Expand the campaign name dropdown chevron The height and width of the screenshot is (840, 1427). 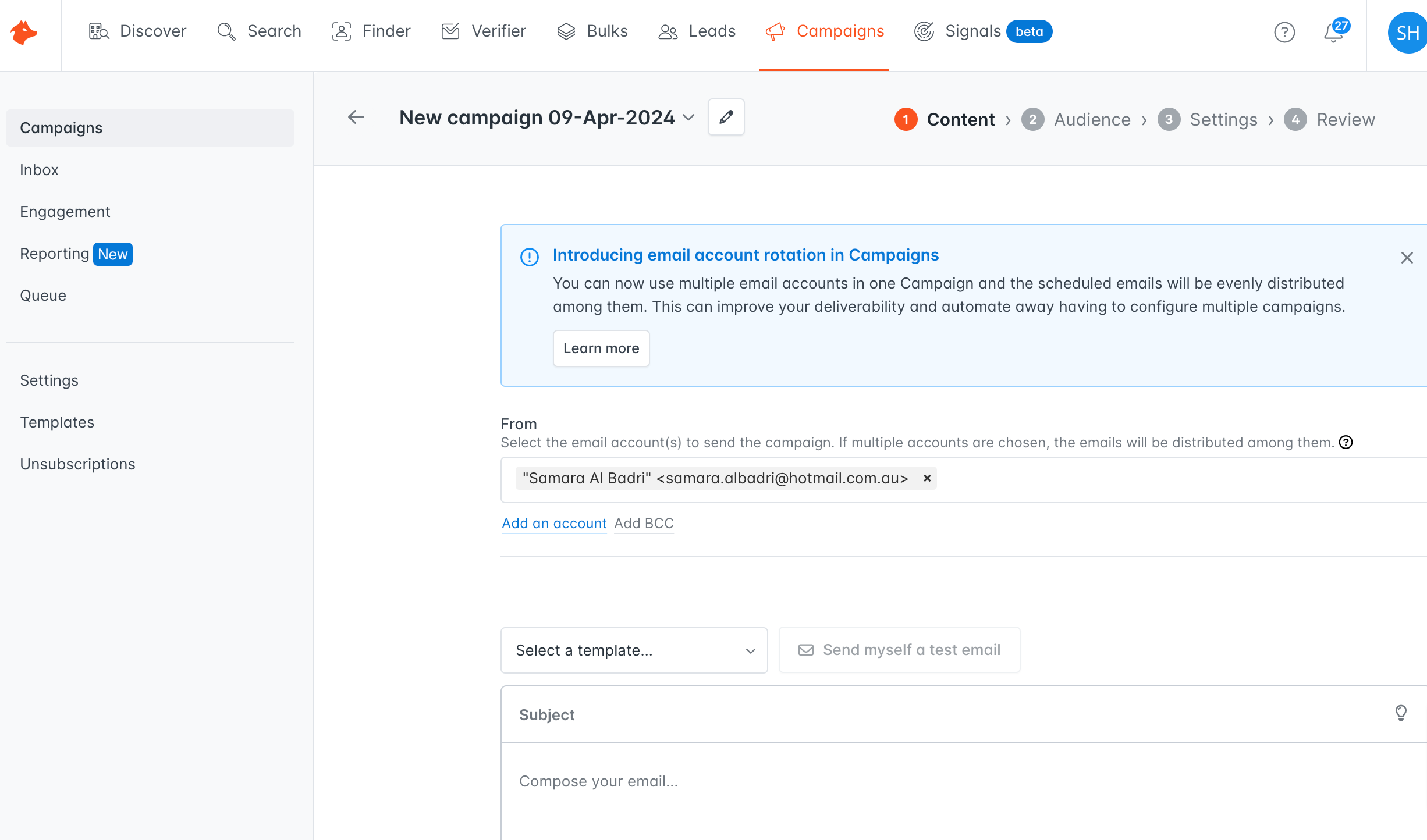pos(688,118)
